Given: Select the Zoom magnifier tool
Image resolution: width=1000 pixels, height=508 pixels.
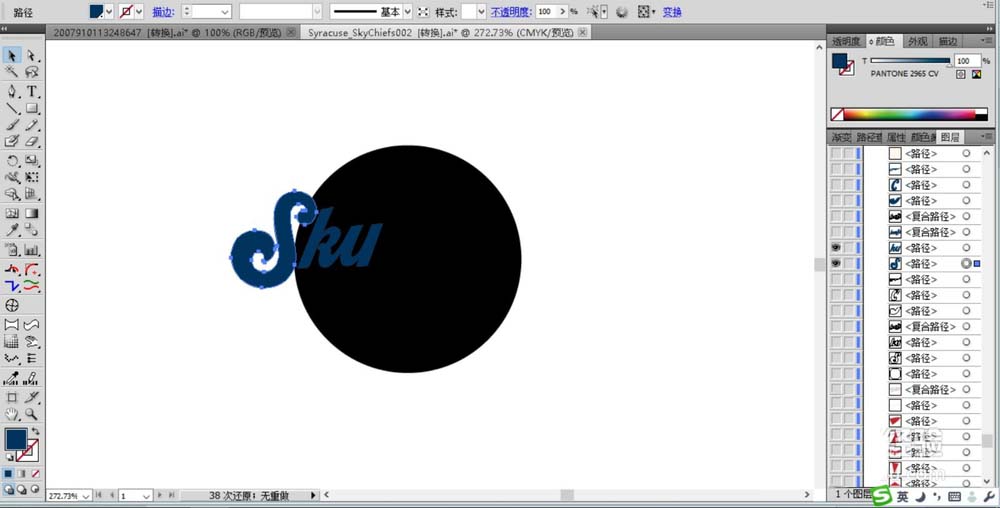Looking at the screenshot, I should [x=31, y=414].
